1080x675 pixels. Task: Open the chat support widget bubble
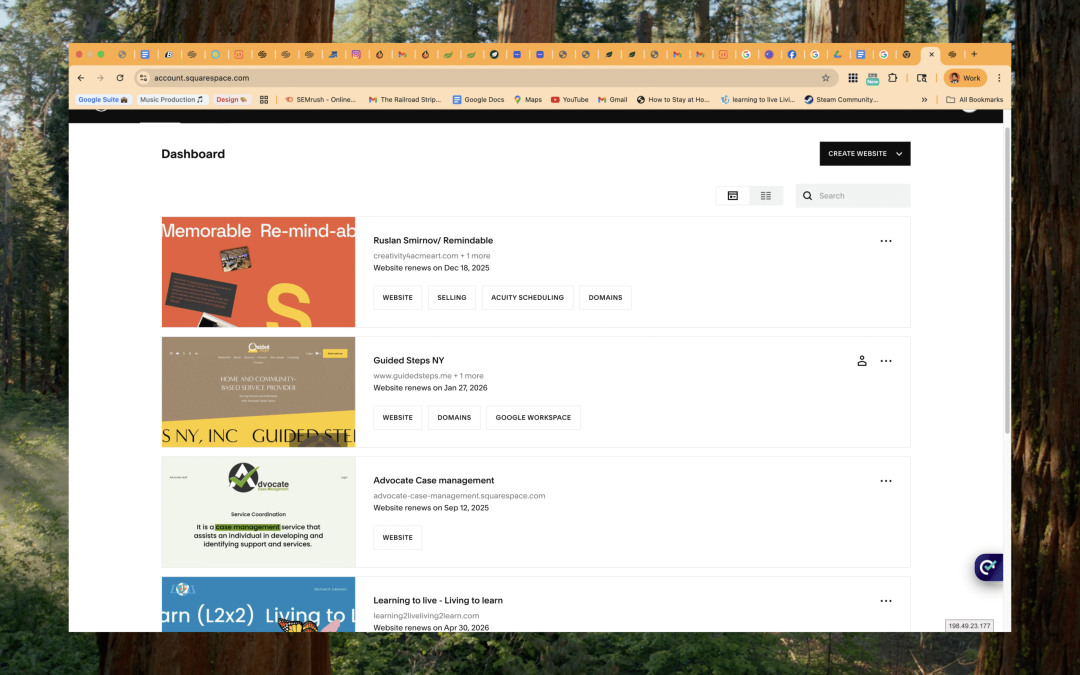tap(987, 567)
